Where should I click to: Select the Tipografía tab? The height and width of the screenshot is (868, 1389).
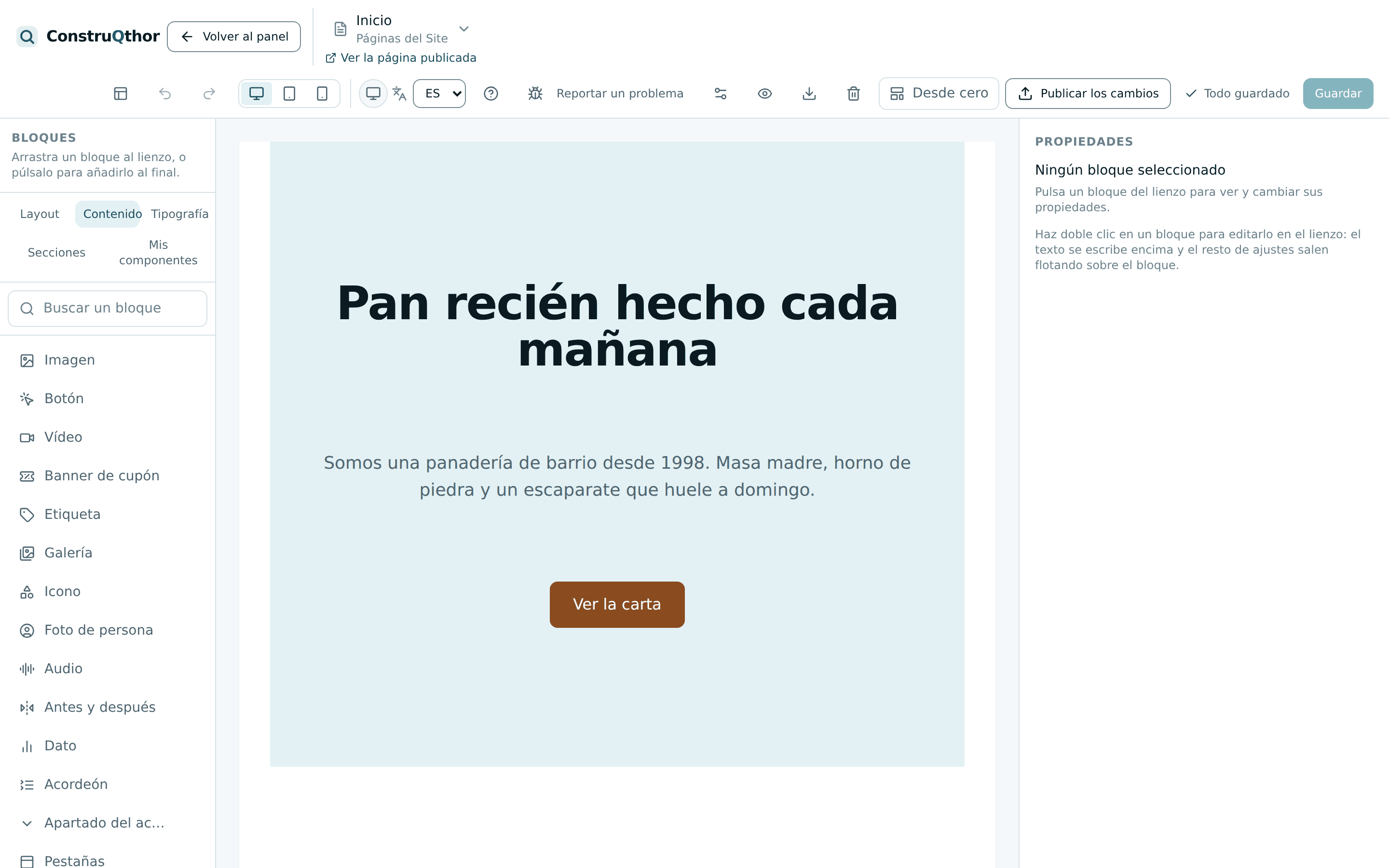(x=179, y=214)
